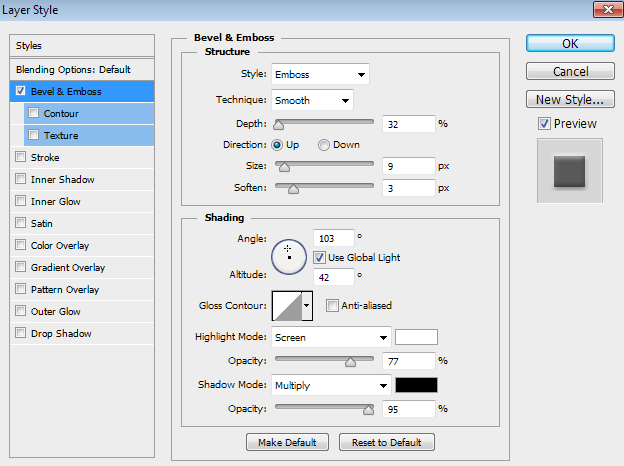624x466 pixels.
Task: Enable the Inner Glow checkbox
Action: (21, 201)
